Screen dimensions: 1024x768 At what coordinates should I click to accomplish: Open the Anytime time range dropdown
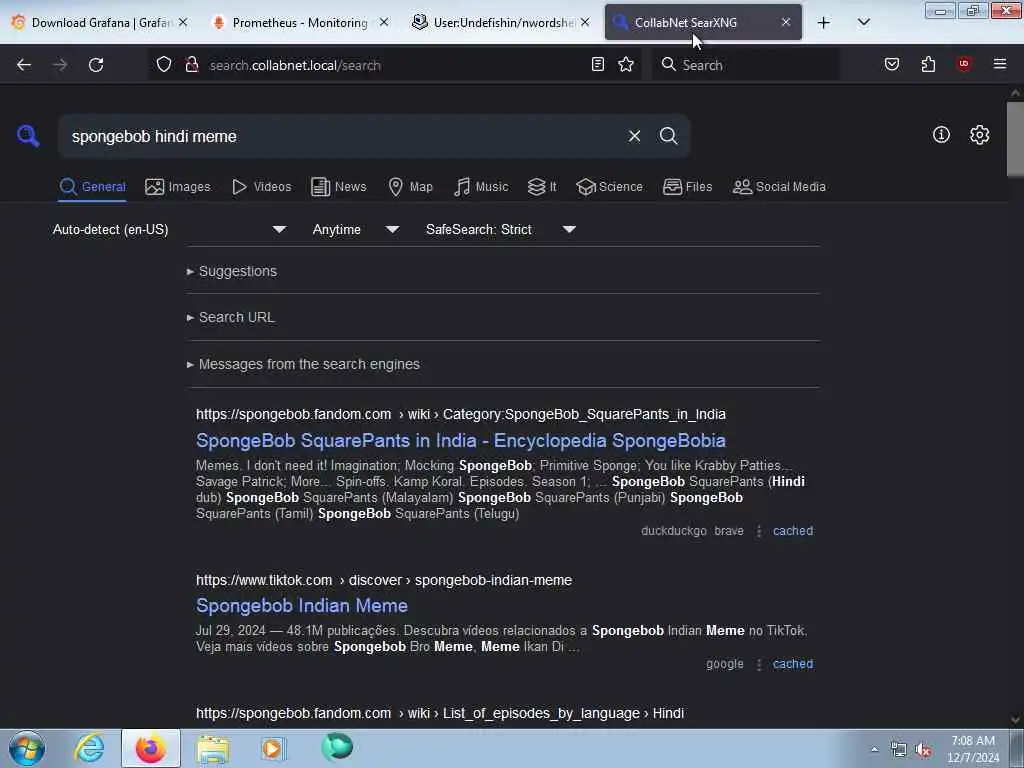(355, 229)
